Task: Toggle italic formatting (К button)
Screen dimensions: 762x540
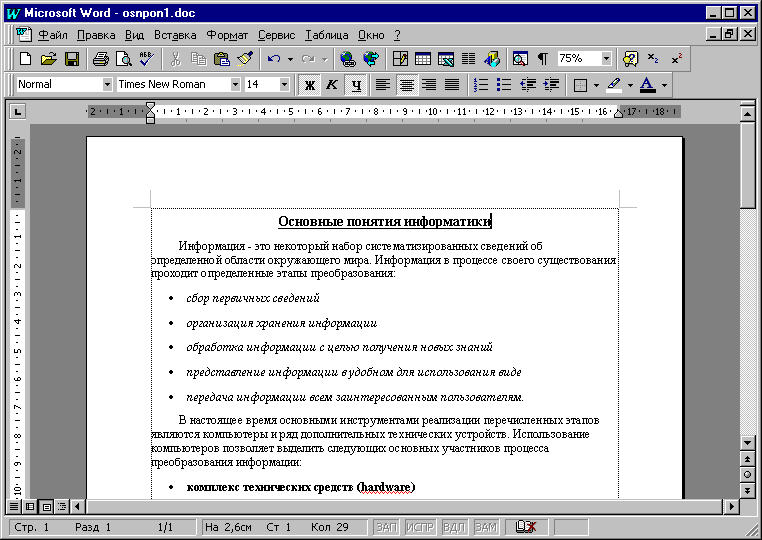Action: point(332,85)
